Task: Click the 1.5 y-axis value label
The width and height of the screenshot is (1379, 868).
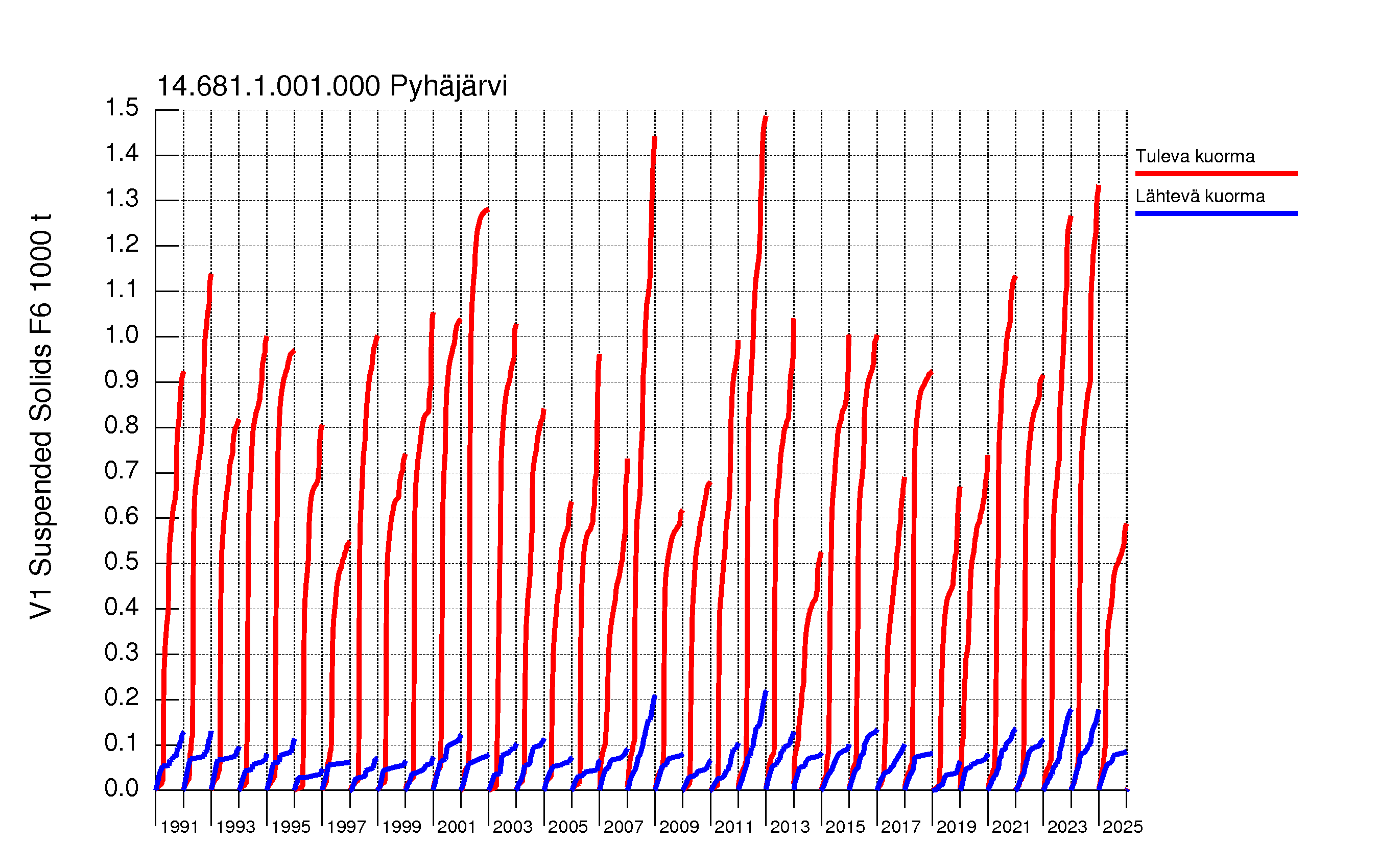Action: [x=122, y=108]
